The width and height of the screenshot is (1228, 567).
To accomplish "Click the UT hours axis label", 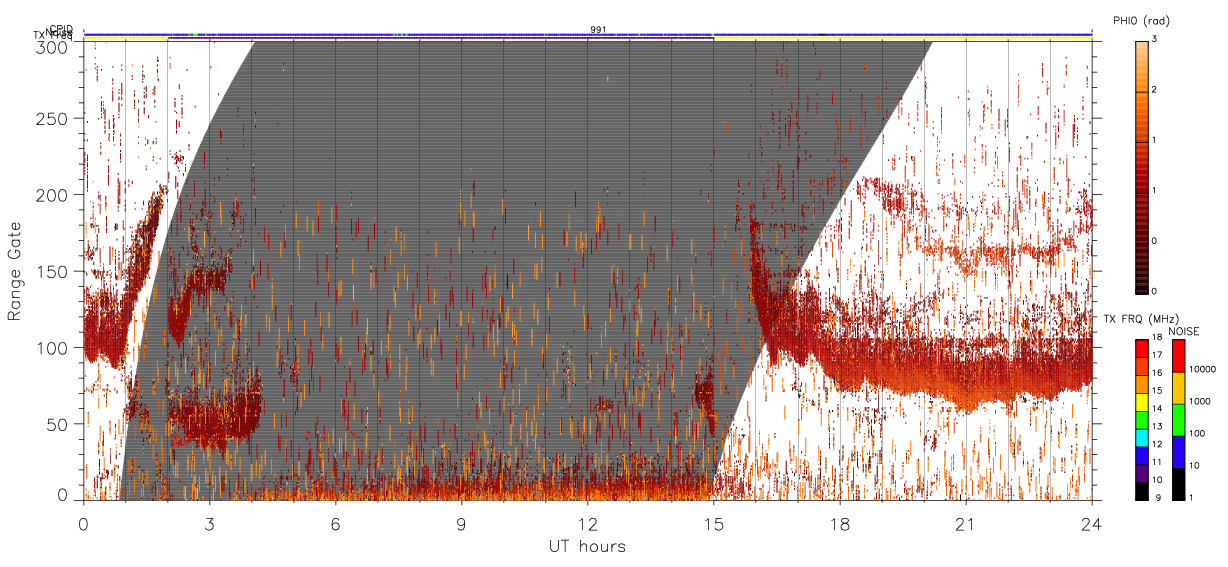I will 587,546.
